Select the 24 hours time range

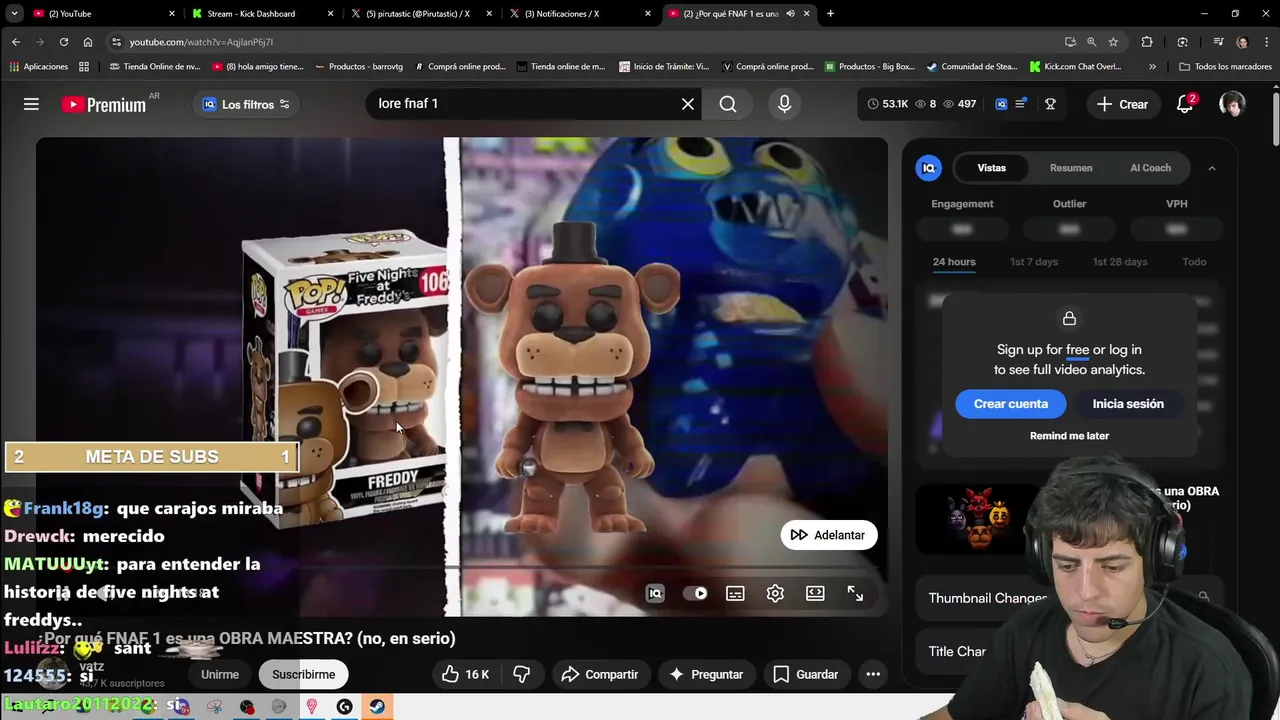pyautogui.click(x=954, y=262)
